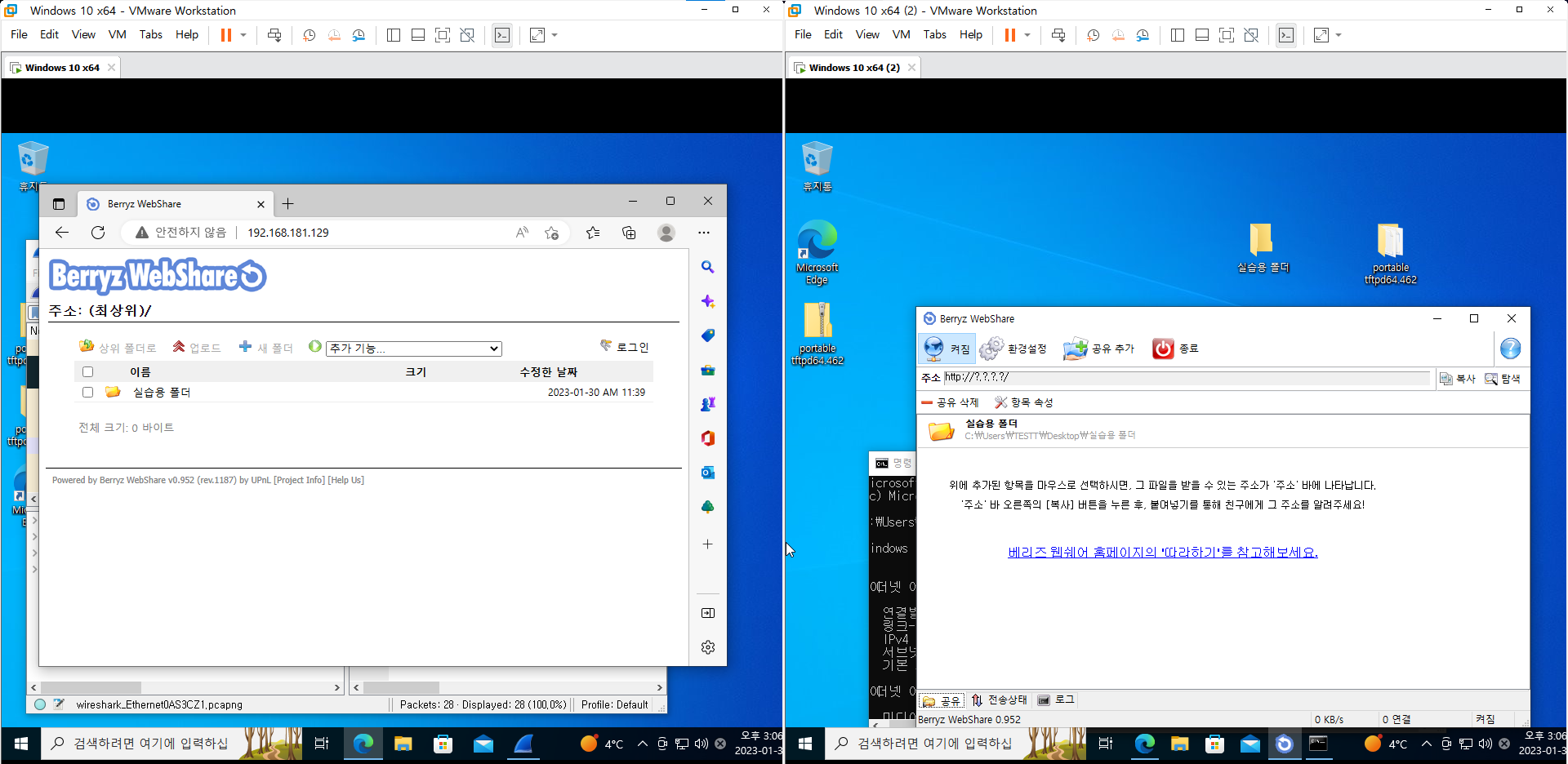The height and width of the screenshot is (764, 1568).
Task: Open Edge profile icon
Action: [666, 233]
